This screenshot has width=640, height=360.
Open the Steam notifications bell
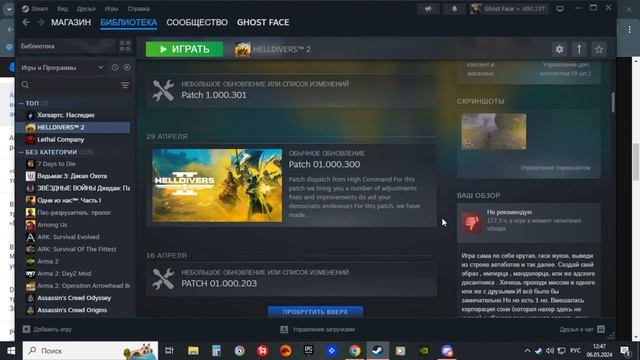click(x=454, y=9)
